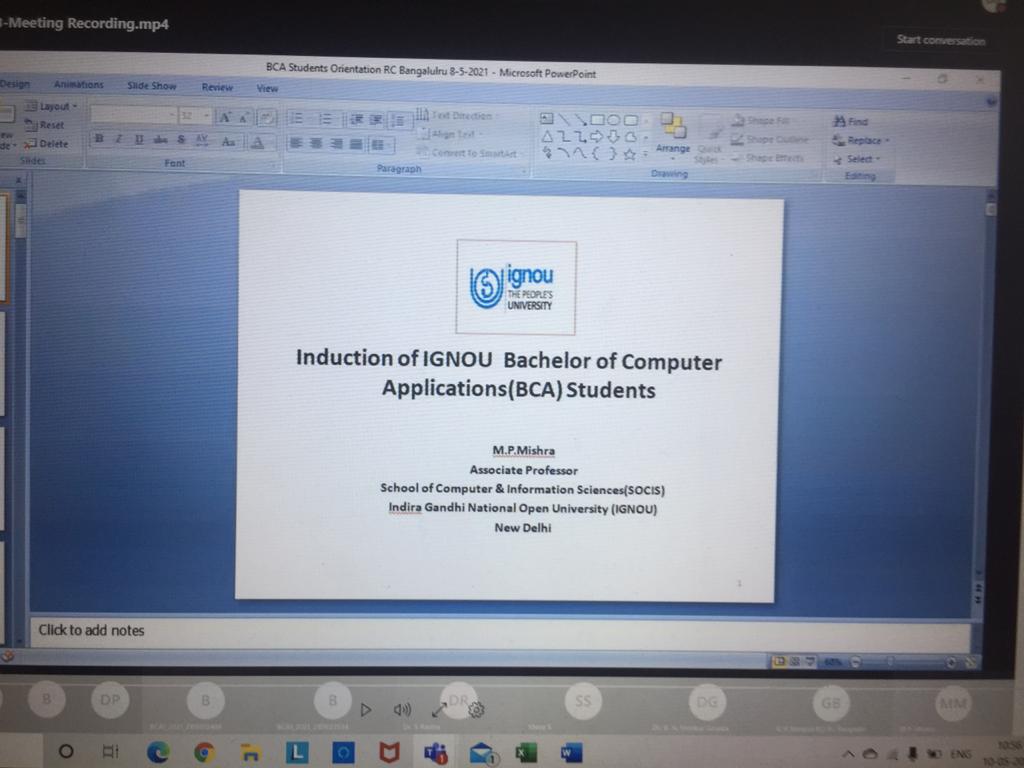
Task: Click the Character Spacing icon
Action: tap(202, 140)
